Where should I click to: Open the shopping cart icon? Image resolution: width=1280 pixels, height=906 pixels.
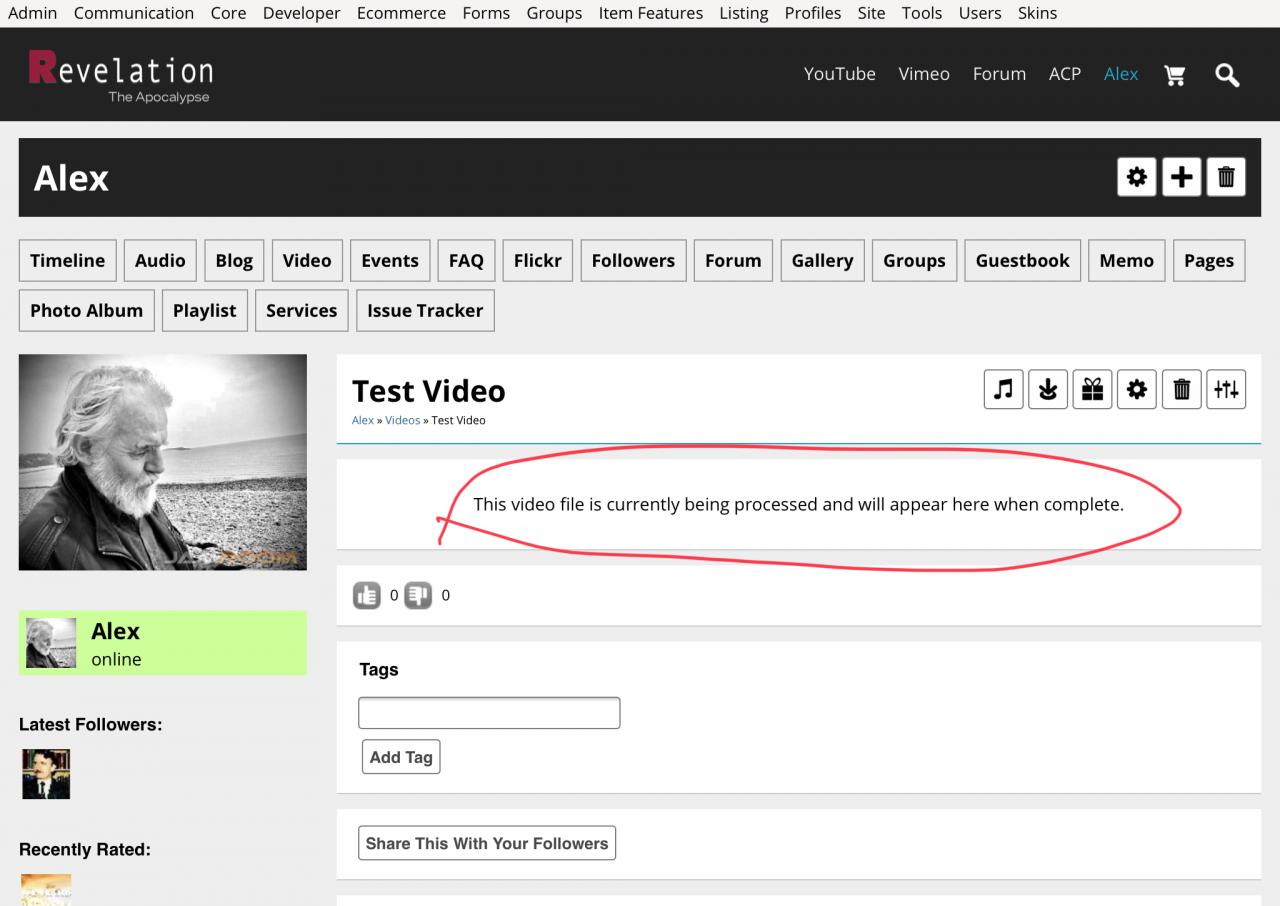coord(1175,75)
